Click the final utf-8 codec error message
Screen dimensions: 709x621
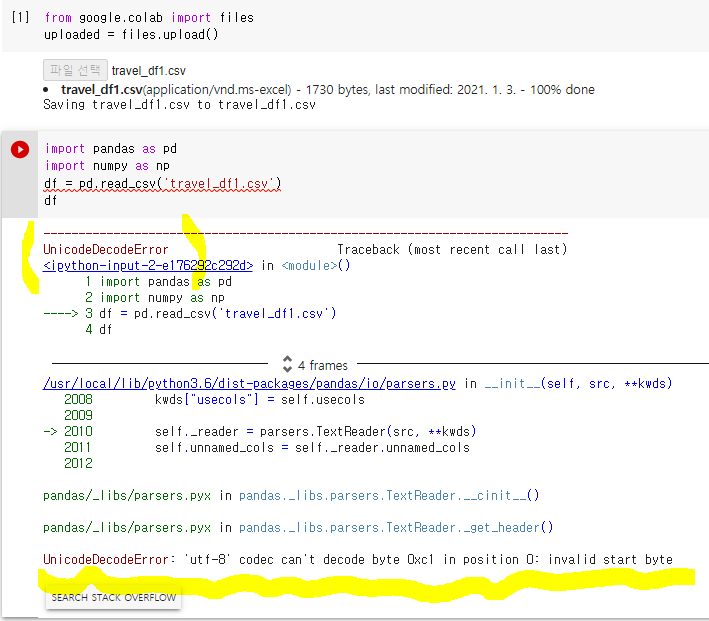tap(357, 559)
